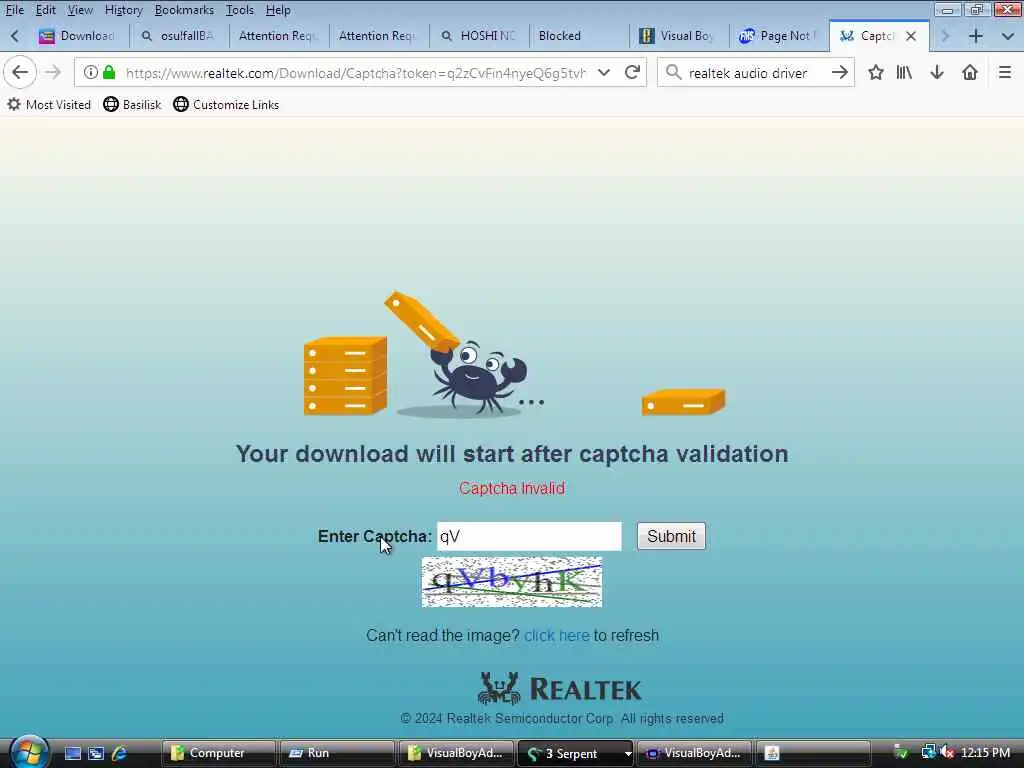Image resolution: width=1024 pixels, height=768 pixels.
Task: Run the search with the go arrow
Action: click(x=839, y=72)
